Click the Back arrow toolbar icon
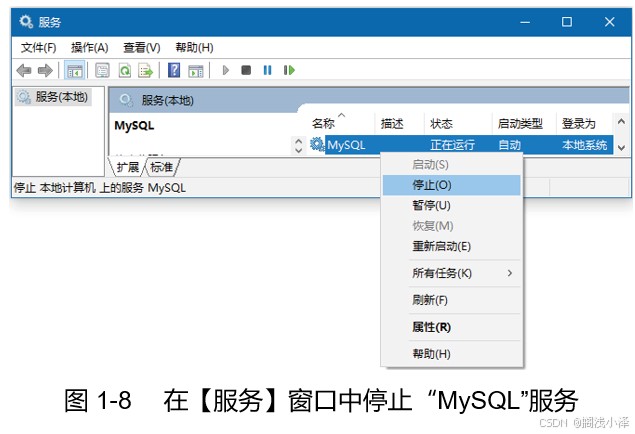The image size is (635, 434). [x=24, y=70]
